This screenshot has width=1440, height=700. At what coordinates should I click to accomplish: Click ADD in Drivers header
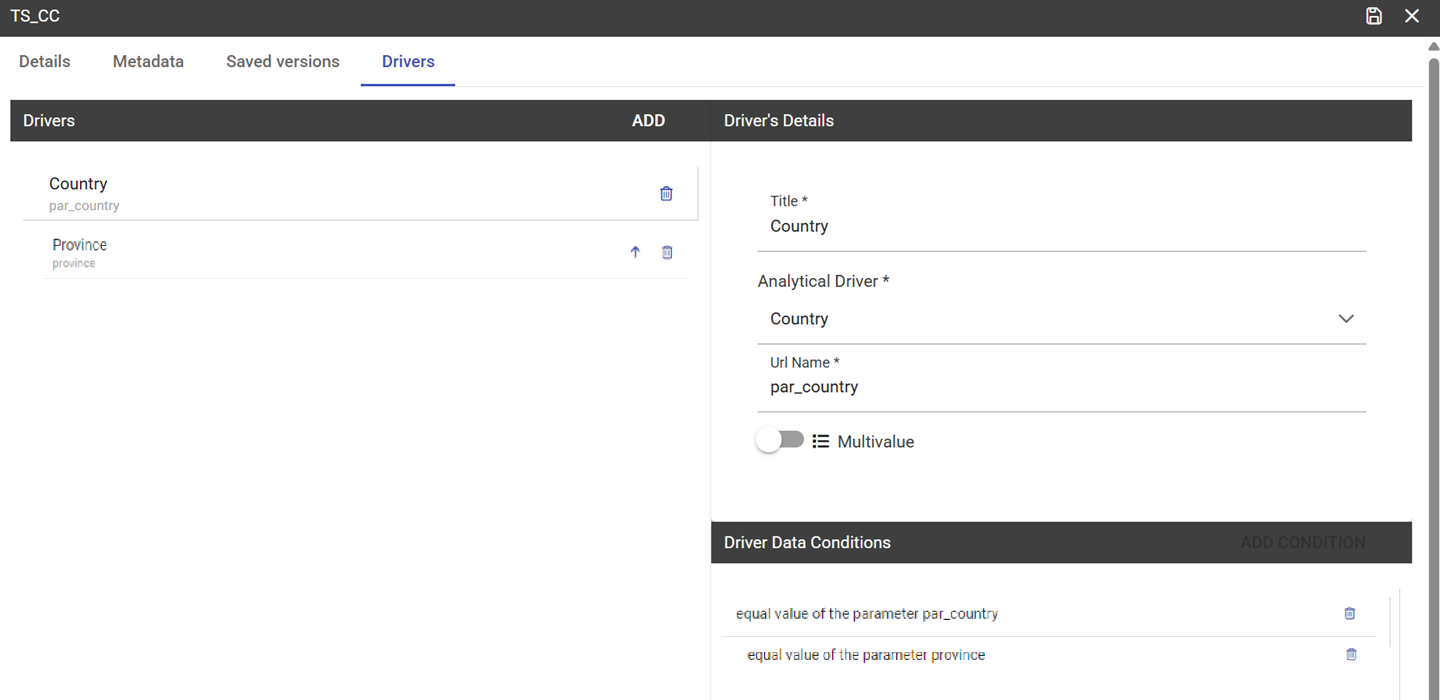click(x=648, y=121)
